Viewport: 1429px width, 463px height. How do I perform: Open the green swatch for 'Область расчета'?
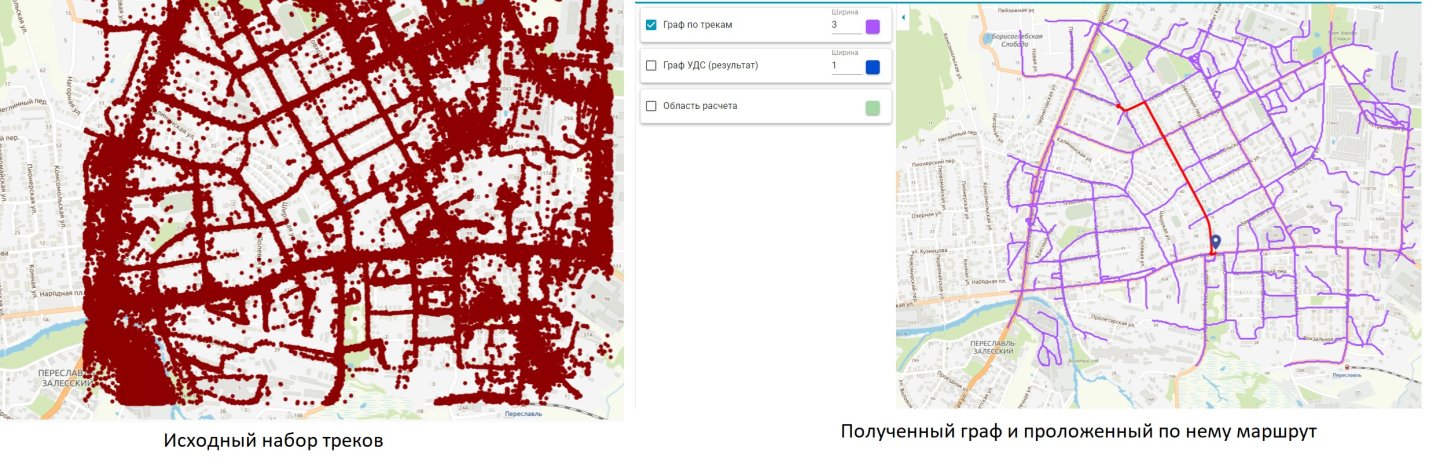872,108
